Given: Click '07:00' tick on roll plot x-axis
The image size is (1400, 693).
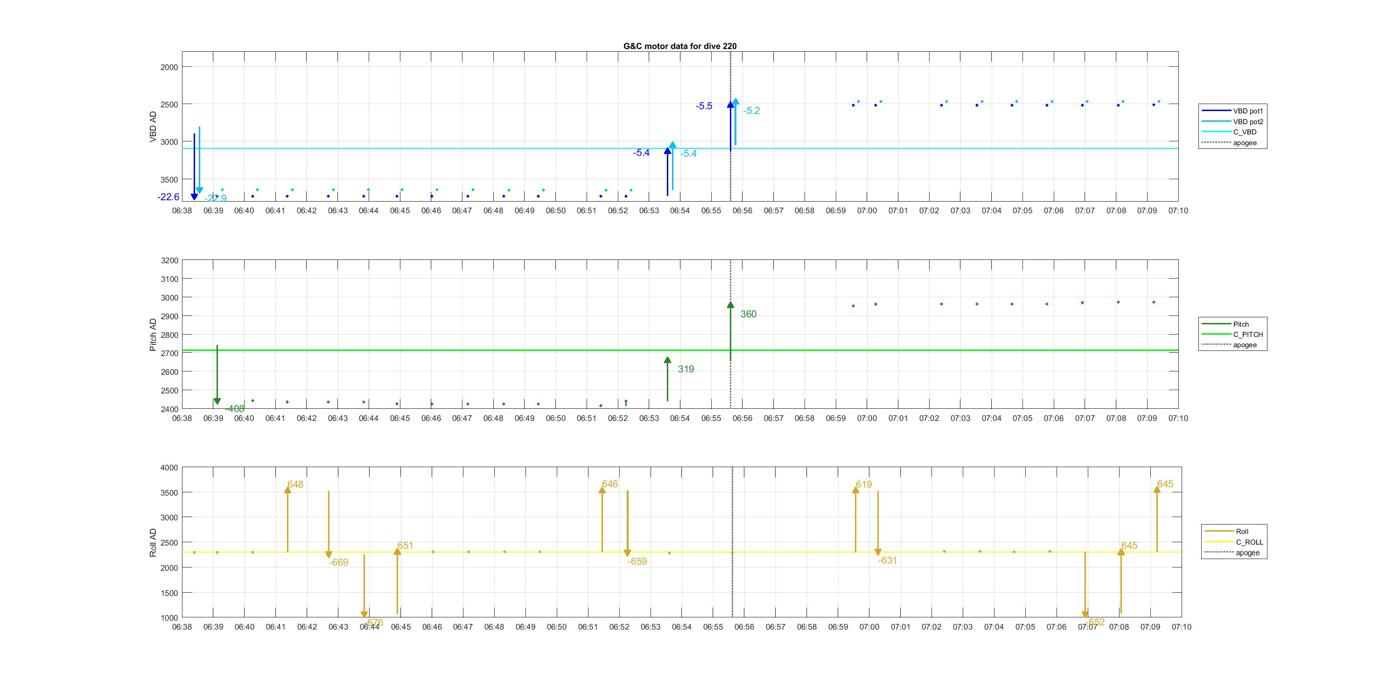Looking at the screenshot, I should coord(870,627).
